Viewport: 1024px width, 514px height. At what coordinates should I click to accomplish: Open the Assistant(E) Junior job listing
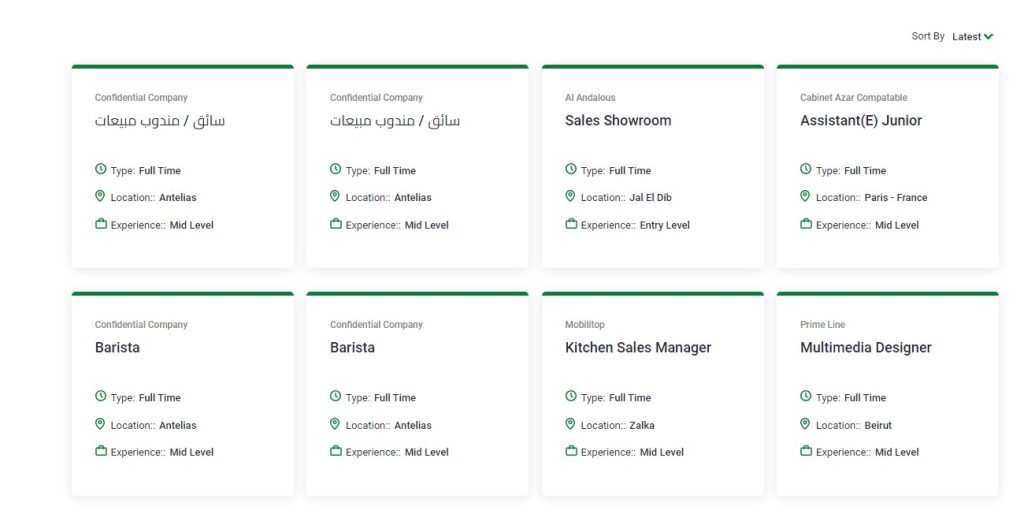coord(861,120)
